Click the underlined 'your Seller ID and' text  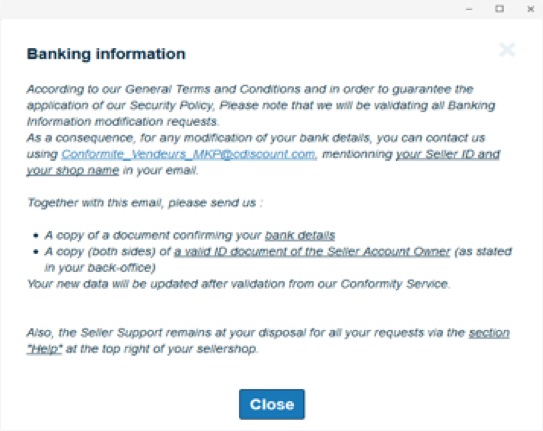click(448, 154)
